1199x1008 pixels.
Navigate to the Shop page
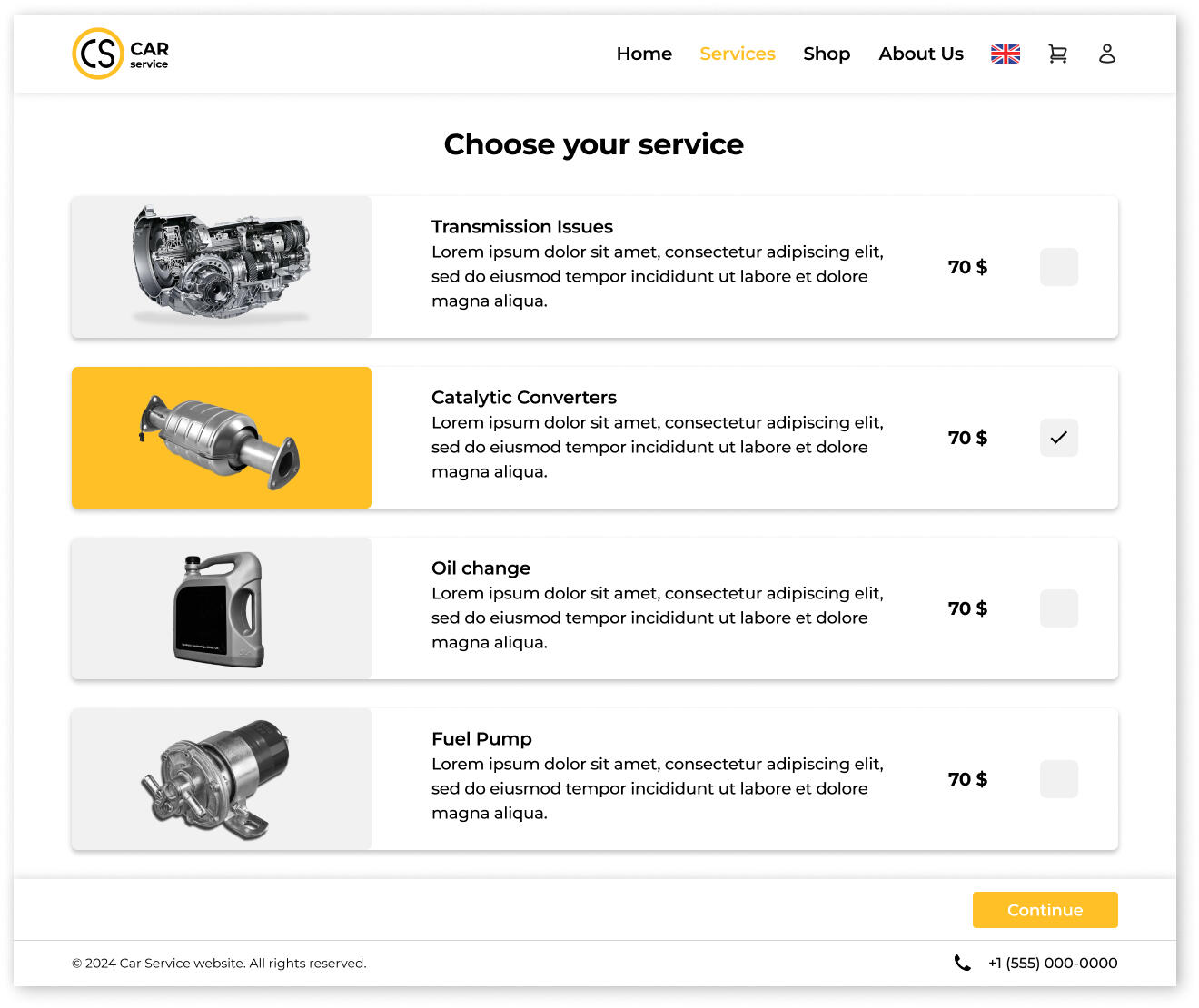827,54
